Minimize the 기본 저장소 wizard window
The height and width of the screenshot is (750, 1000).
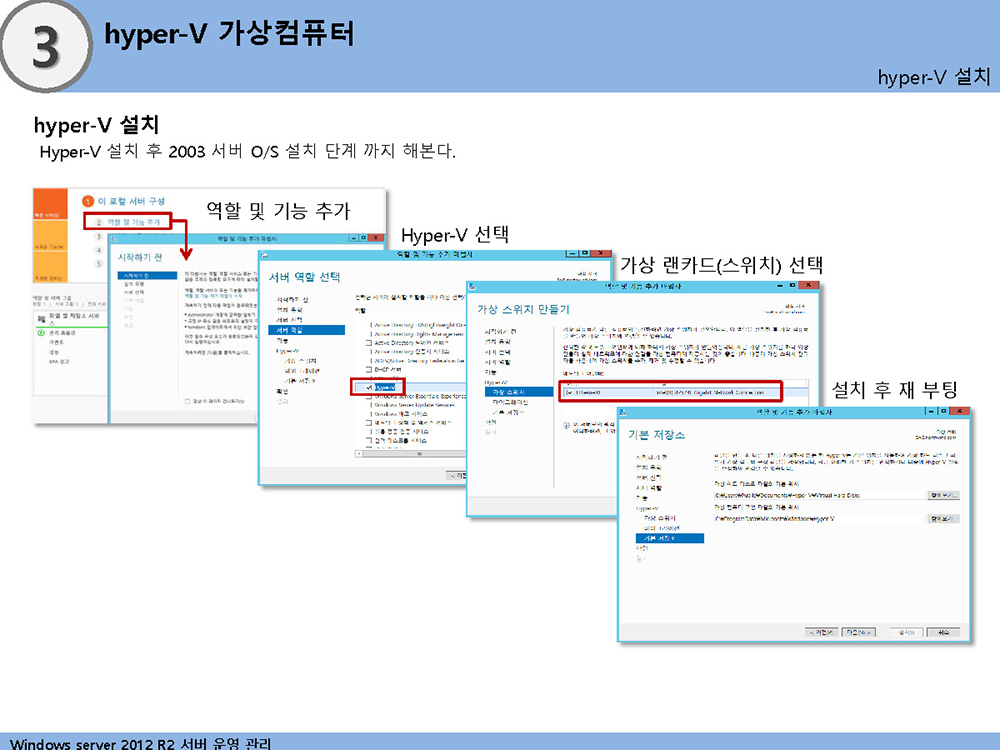pyautogui.click(x=932, y=411)
